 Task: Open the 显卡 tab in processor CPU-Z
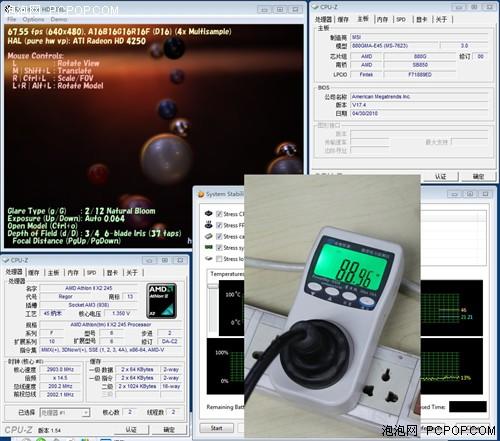coord(112,273)
